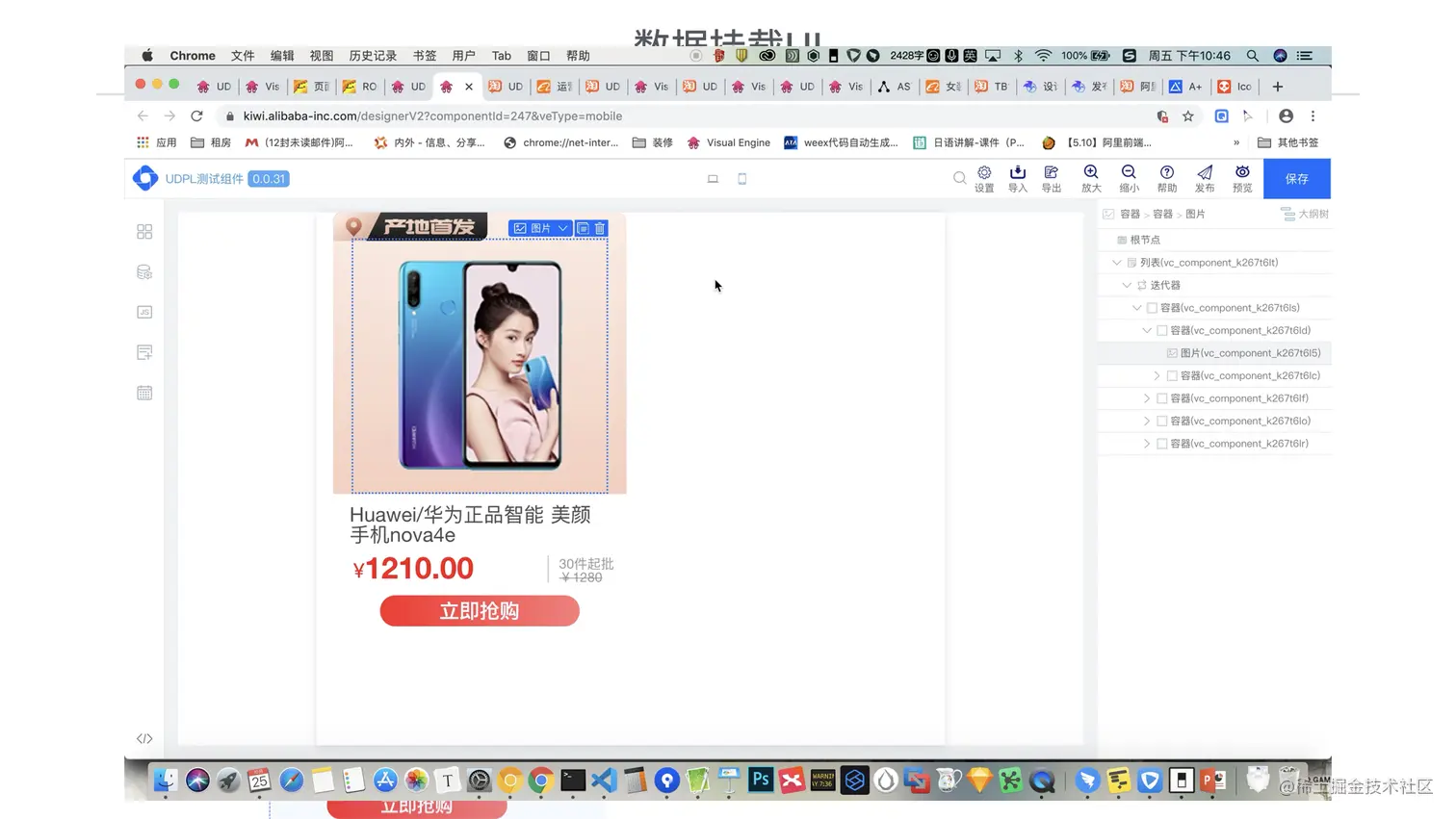Viewport: 1456px width, 819px height.
Task: Expand 容器(vc_component_k267t6lc) node arrow
Action: tap(1157, 376)
